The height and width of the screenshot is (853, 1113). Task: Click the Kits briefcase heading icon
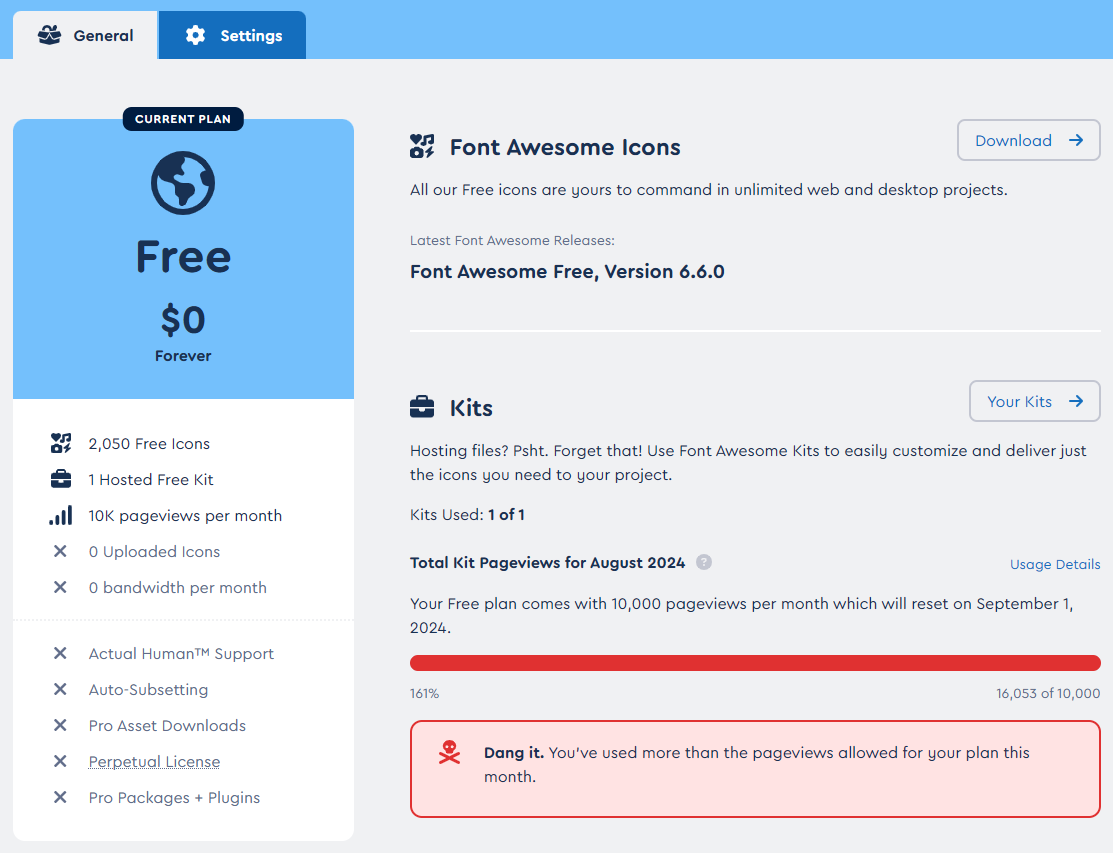422,407
